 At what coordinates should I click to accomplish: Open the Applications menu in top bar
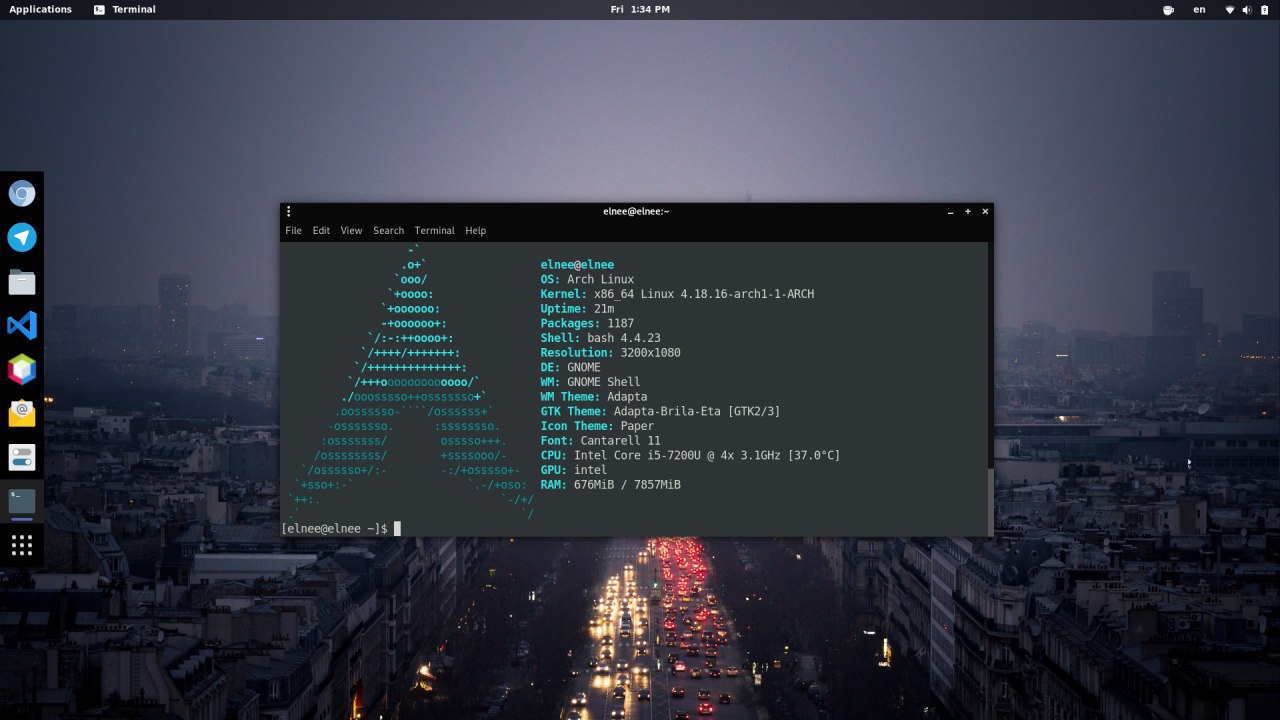coord(40,9)
